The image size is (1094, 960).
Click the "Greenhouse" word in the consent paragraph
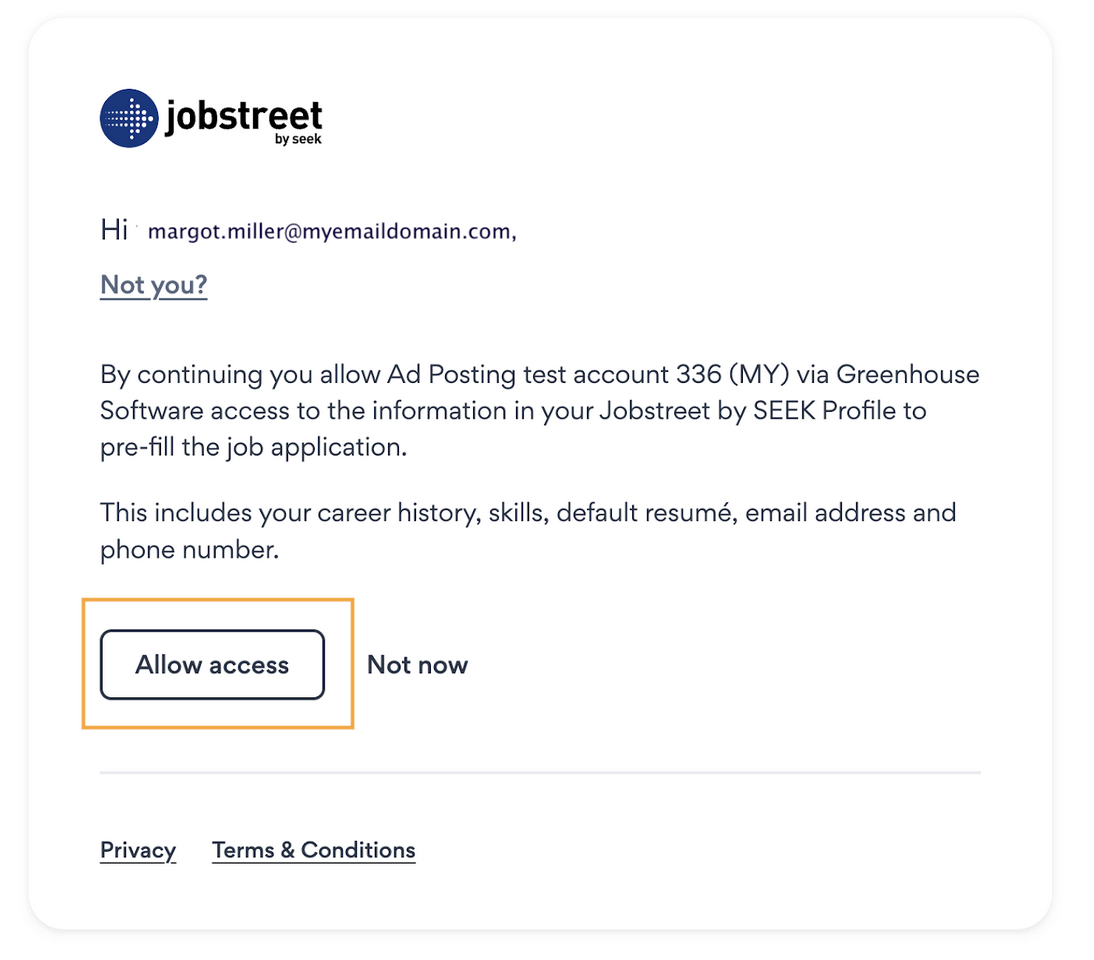point(907,375)
